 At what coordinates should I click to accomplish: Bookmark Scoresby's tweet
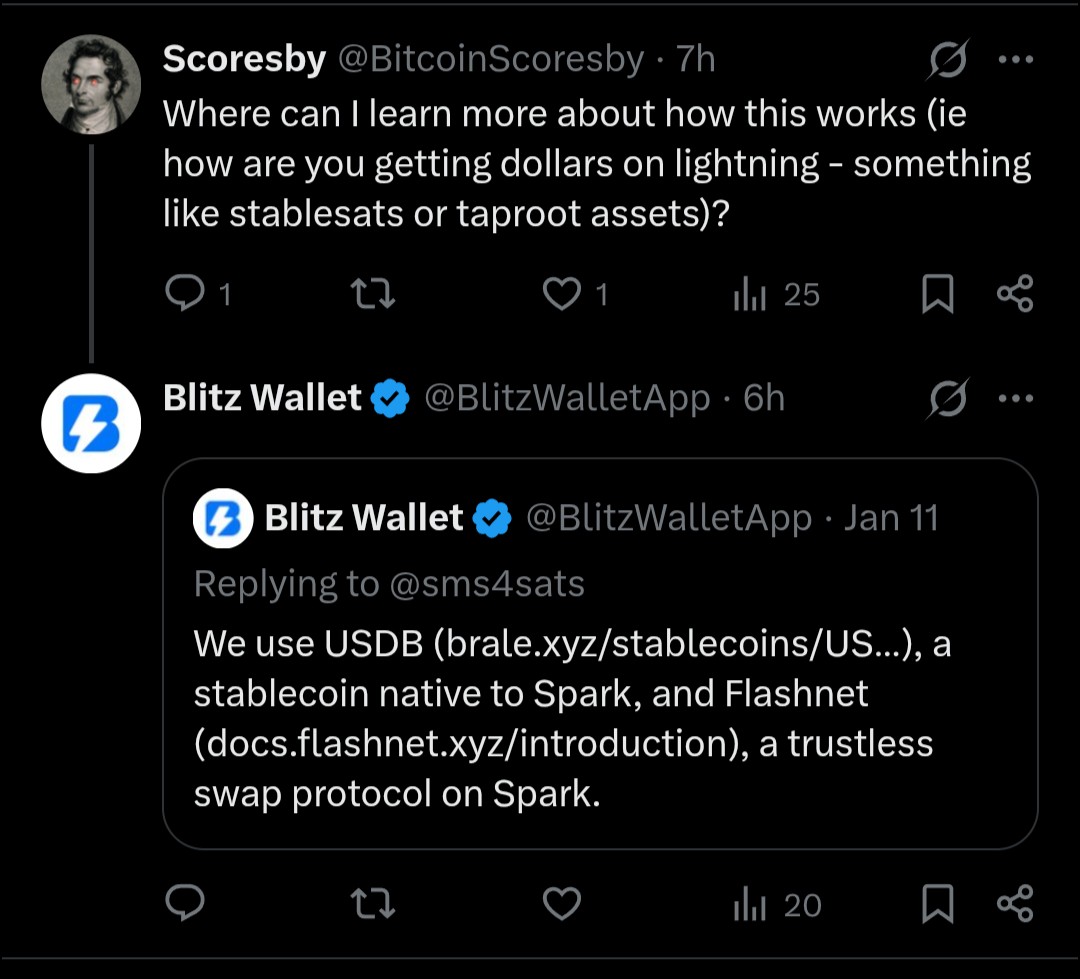click(937, 294)
